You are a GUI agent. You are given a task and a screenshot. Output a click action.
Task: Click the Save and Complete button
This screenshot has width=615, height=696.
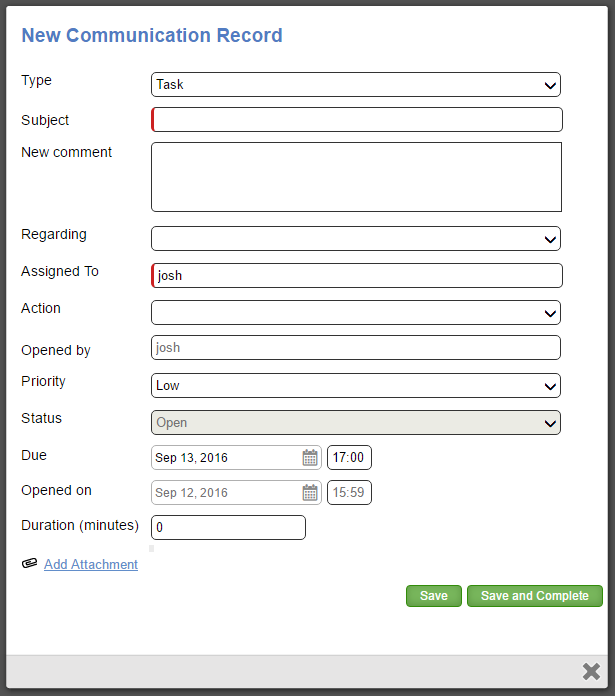coord(534,596)
